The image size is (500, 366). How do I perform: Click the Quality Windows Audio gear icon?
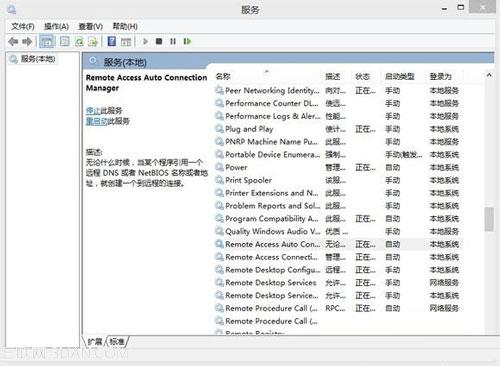(219, 231)
